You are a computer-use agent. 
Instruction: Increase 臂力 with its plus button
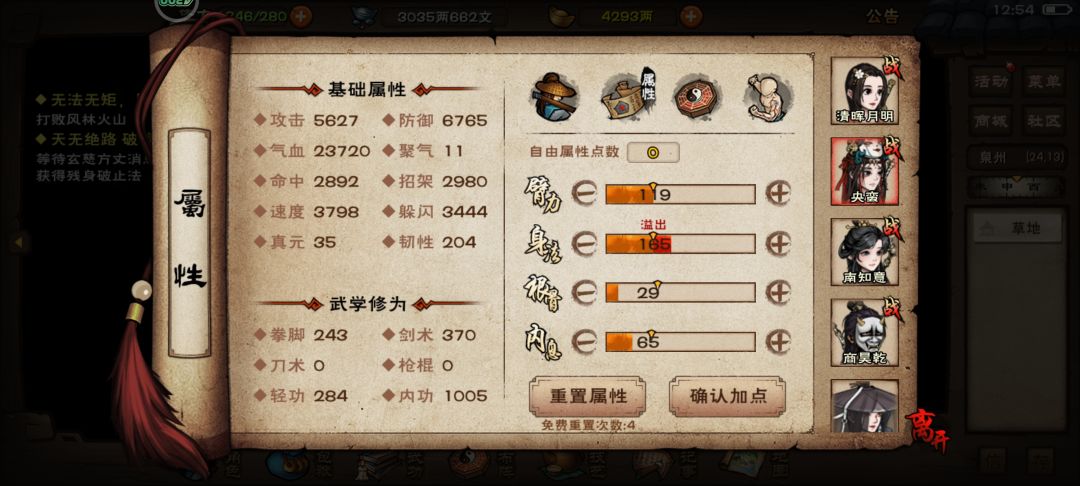tap(778, 194)
